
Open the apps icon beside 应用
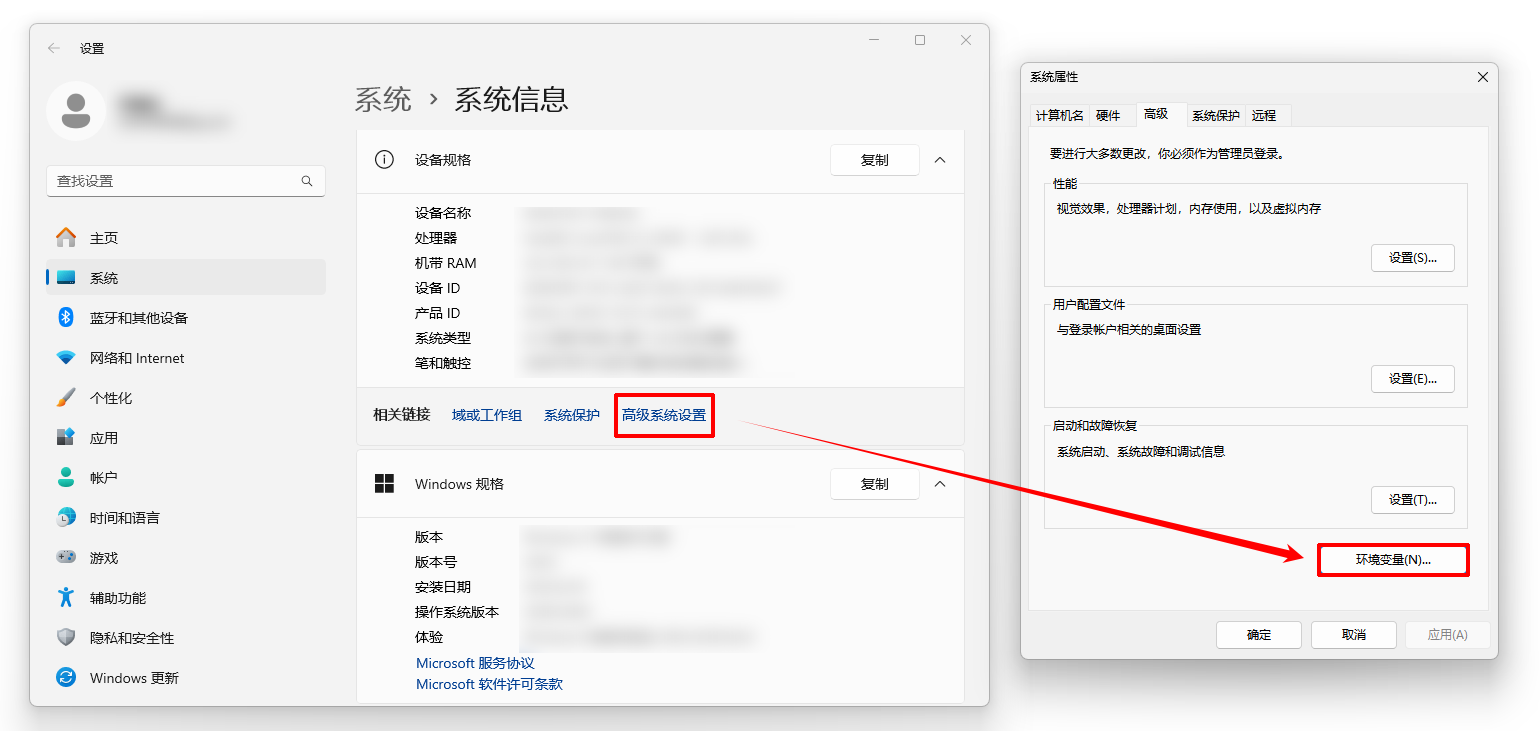[66, 437]
